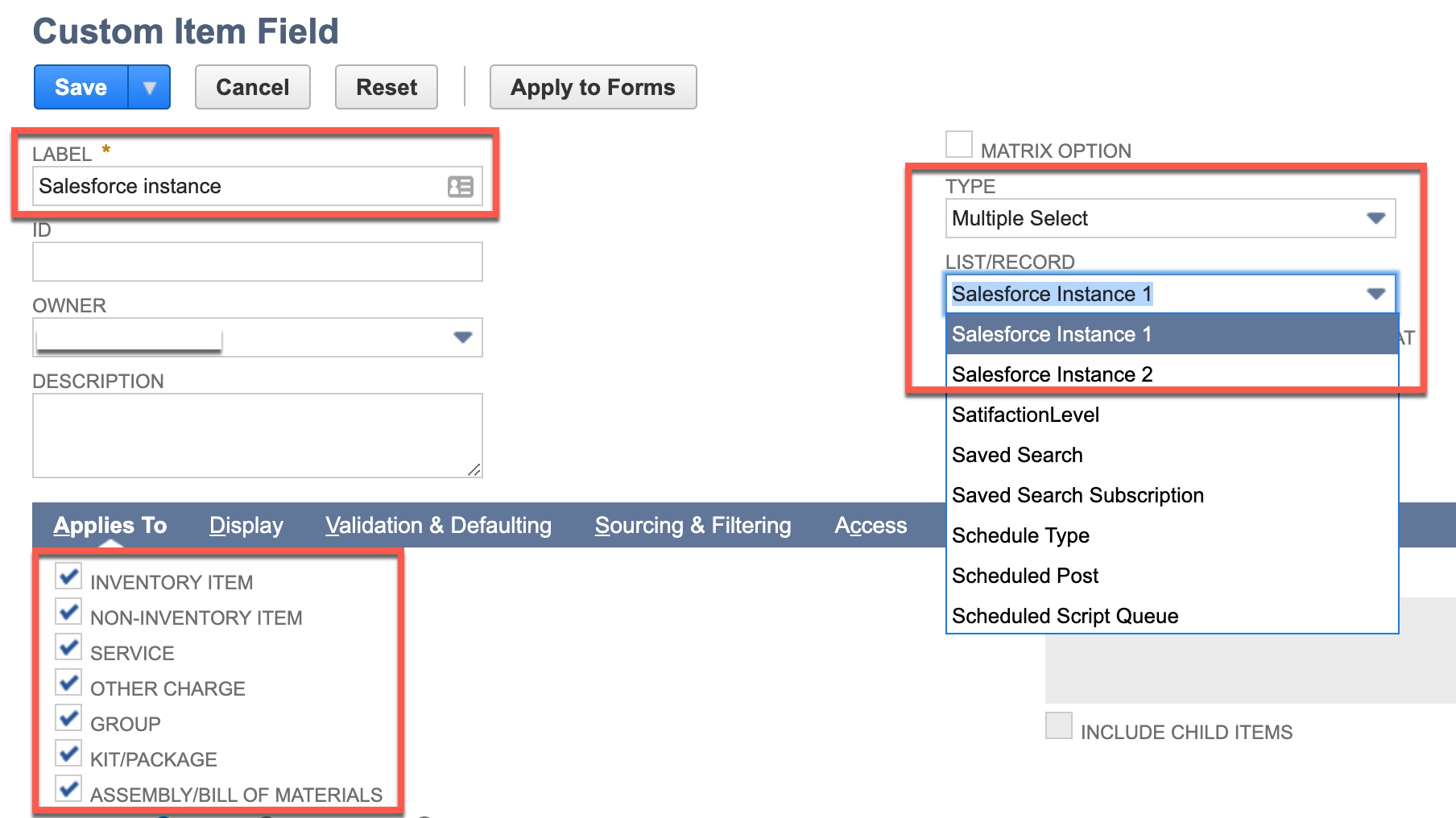Open the Access tab
The width and height of the screenshot is (1456, 818).
point(871,525)
